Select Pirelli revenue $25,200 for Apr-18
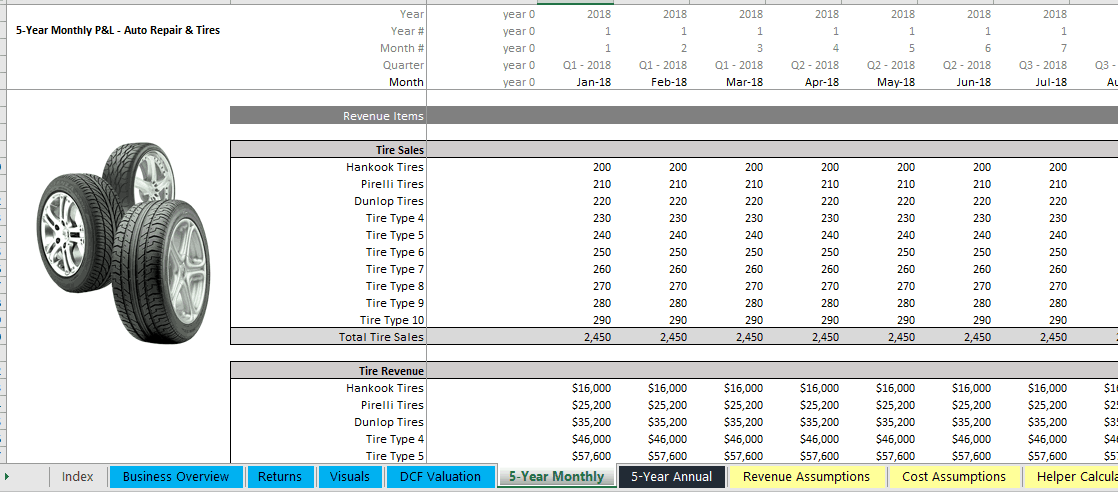 pos(819,405)
